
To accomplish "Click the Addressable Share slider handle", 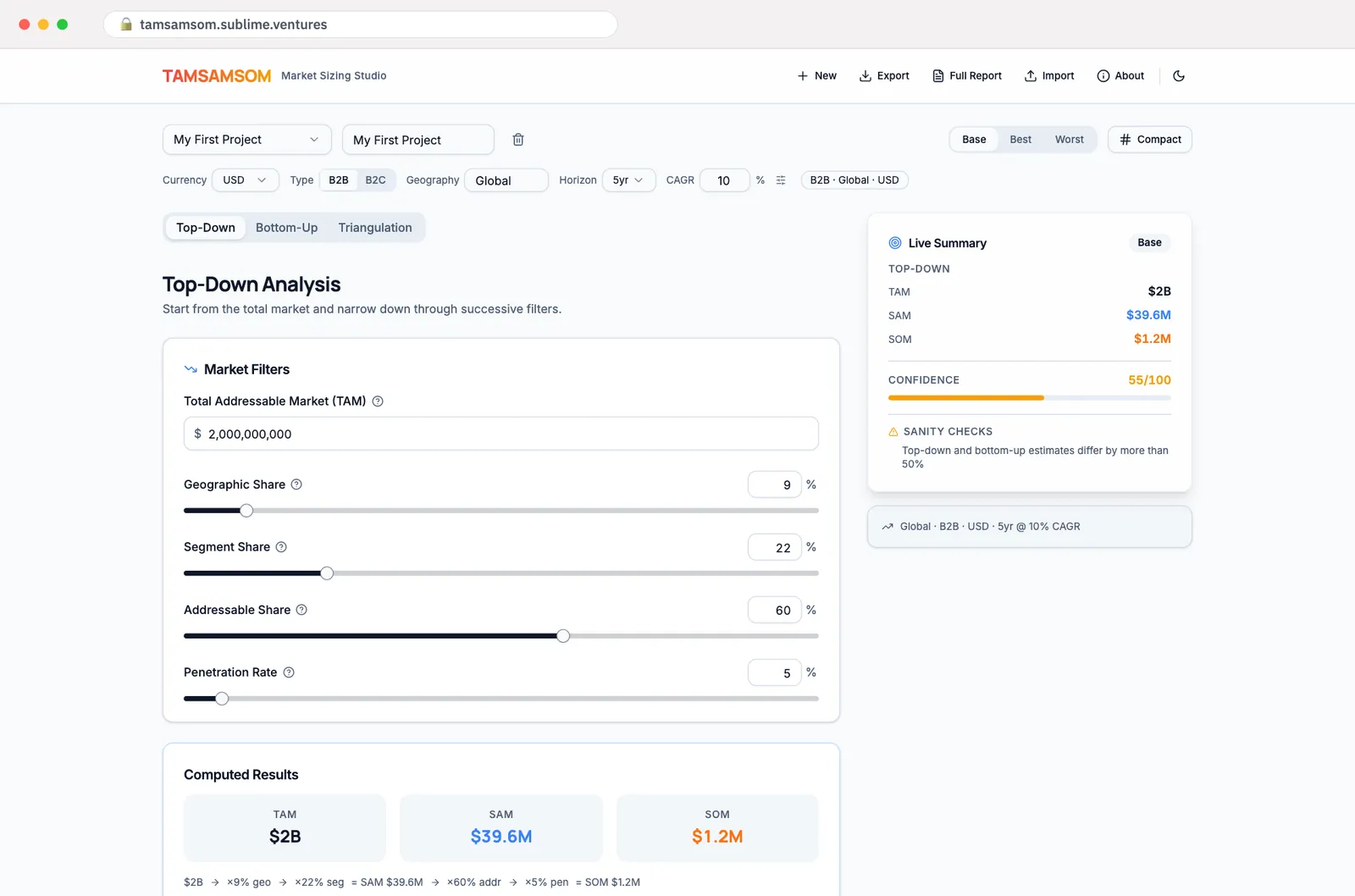I will (x=563, y=636).
